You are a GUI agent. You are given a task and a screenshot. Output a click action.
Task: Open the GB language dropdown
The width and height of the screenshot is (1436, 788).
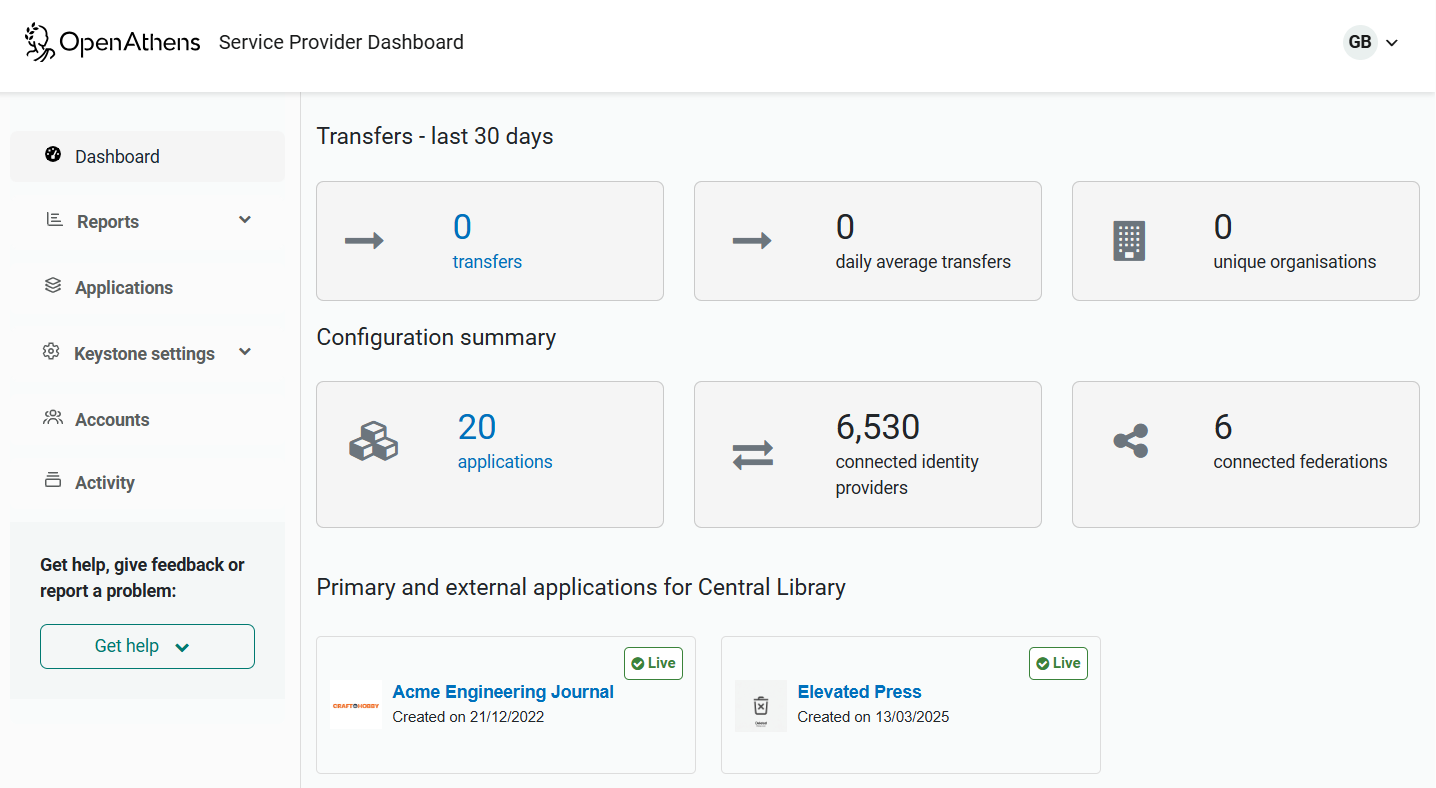click(1371, 42)
